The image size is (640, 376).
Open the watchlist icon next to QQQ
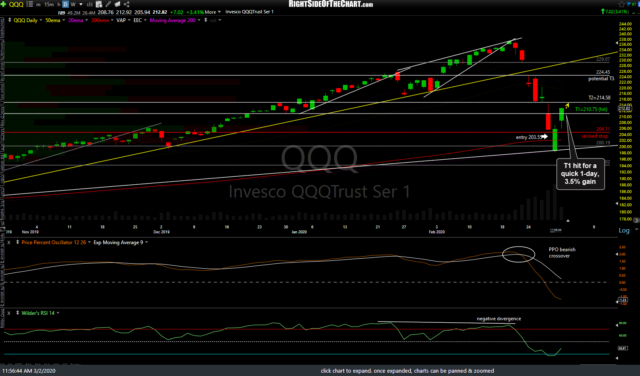tap(30, 4)
